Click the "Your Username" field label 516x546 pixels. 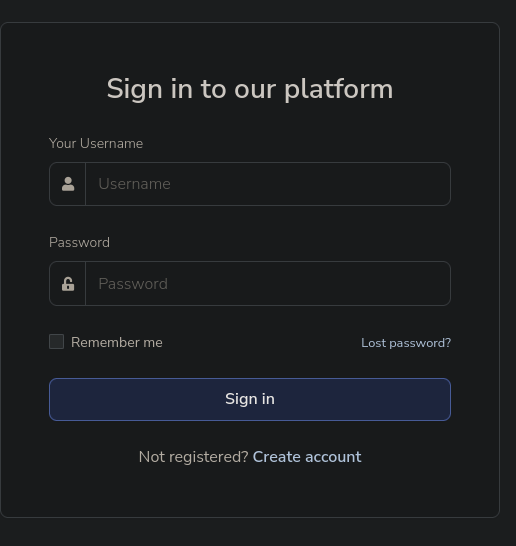tap(96, 143)
